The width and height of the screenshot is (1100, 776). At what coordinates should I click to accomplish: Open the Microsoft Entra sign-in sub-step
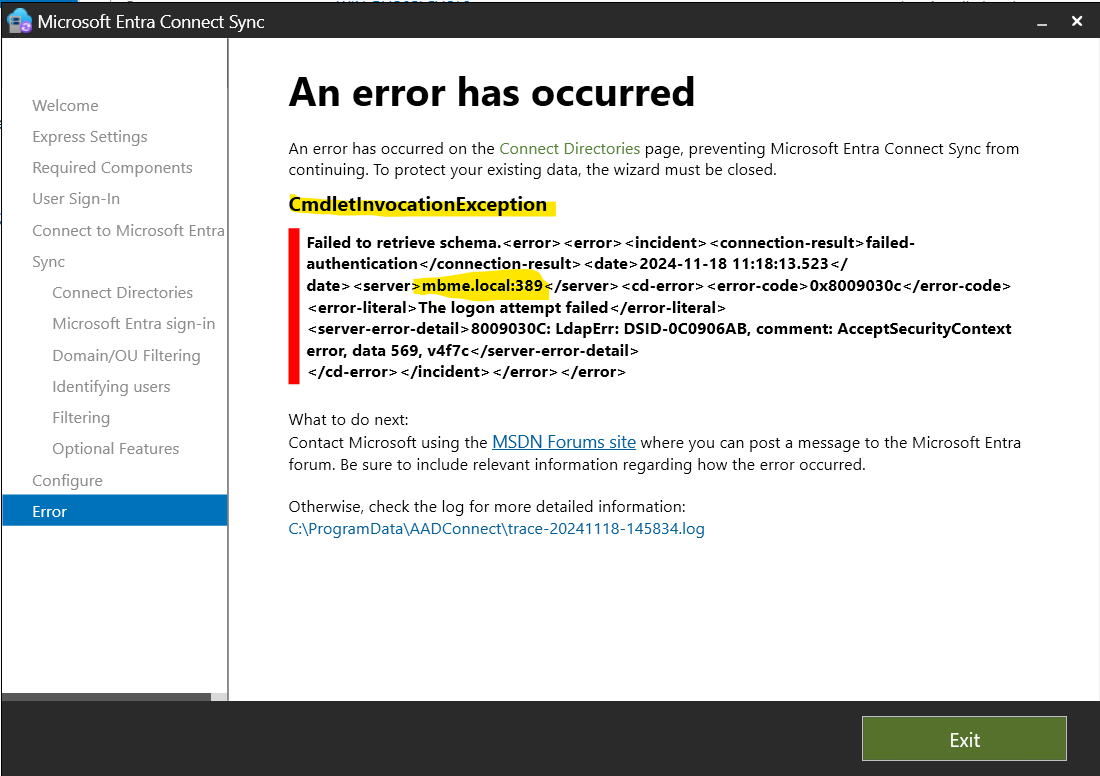(133, 323)
